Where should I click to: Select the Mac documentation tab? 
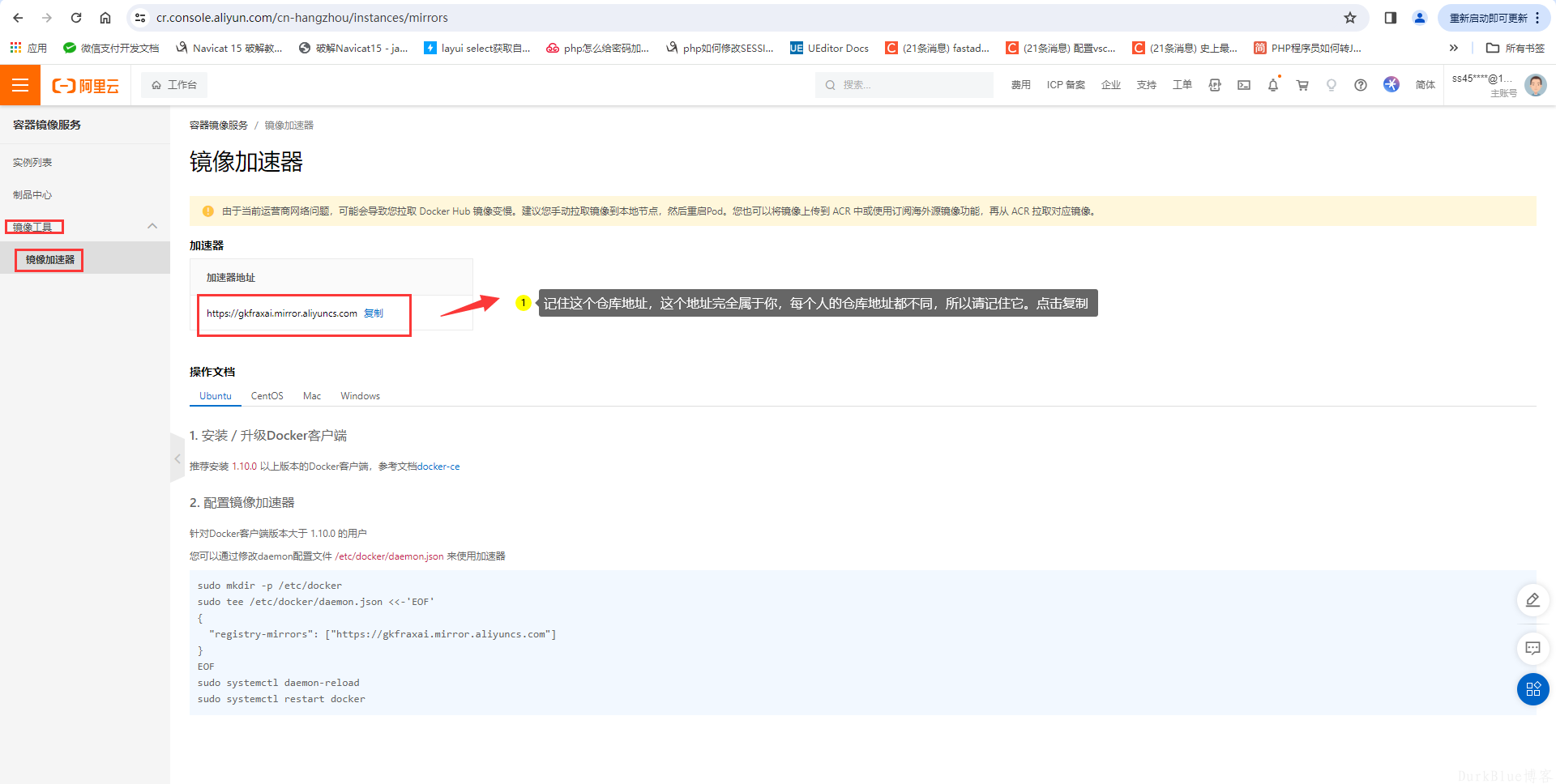pos(312,396)
